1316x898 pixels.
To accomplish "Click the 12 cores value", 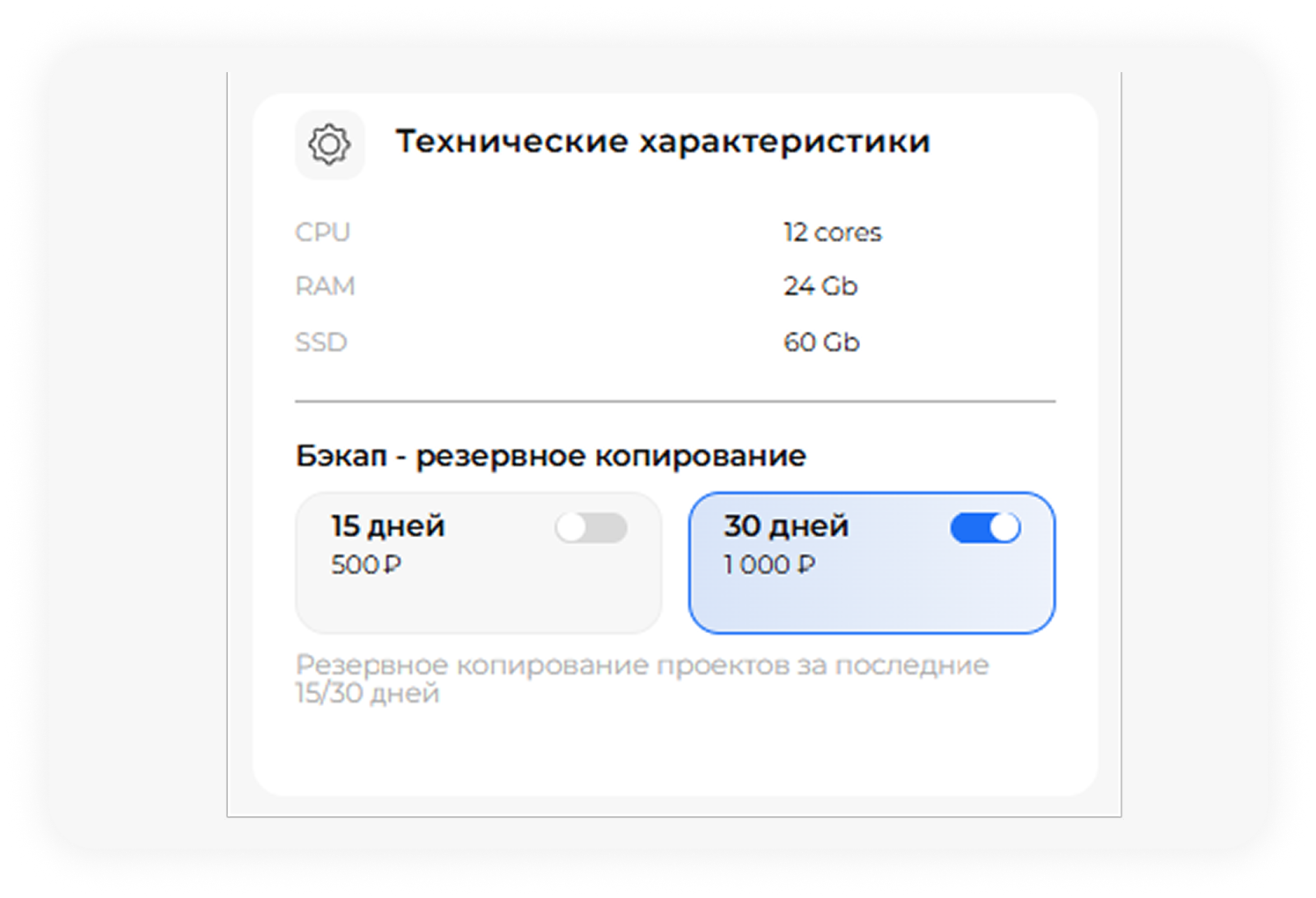I will click(832, 232).
